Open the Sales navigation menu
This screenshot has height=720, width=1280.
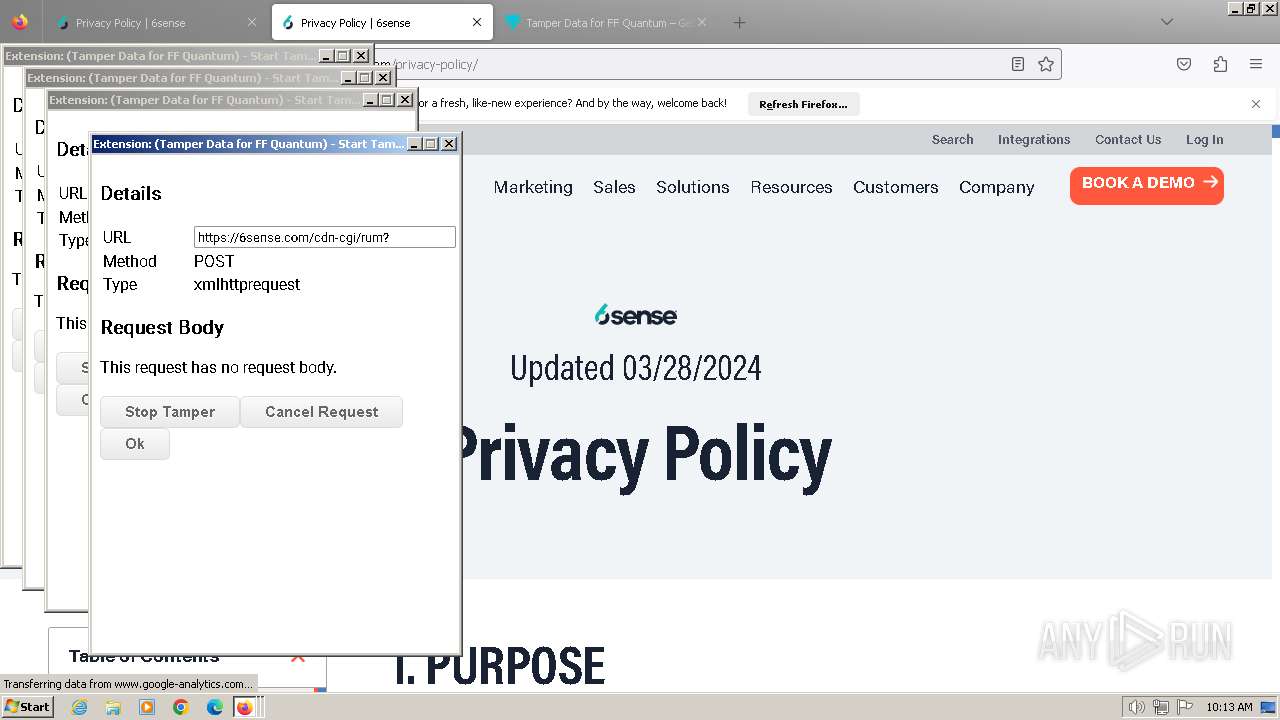(x=614, y=187)
